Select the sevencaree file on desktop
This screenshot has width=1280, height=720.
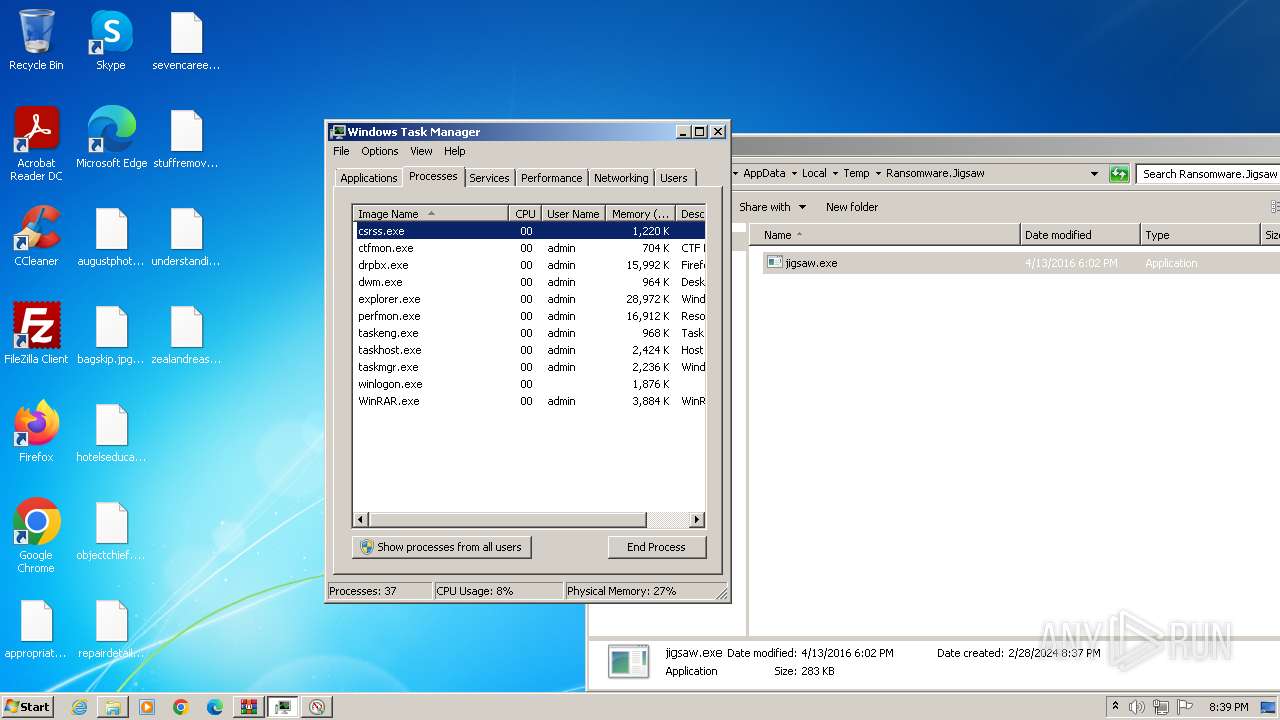click(x=186, y=40)
